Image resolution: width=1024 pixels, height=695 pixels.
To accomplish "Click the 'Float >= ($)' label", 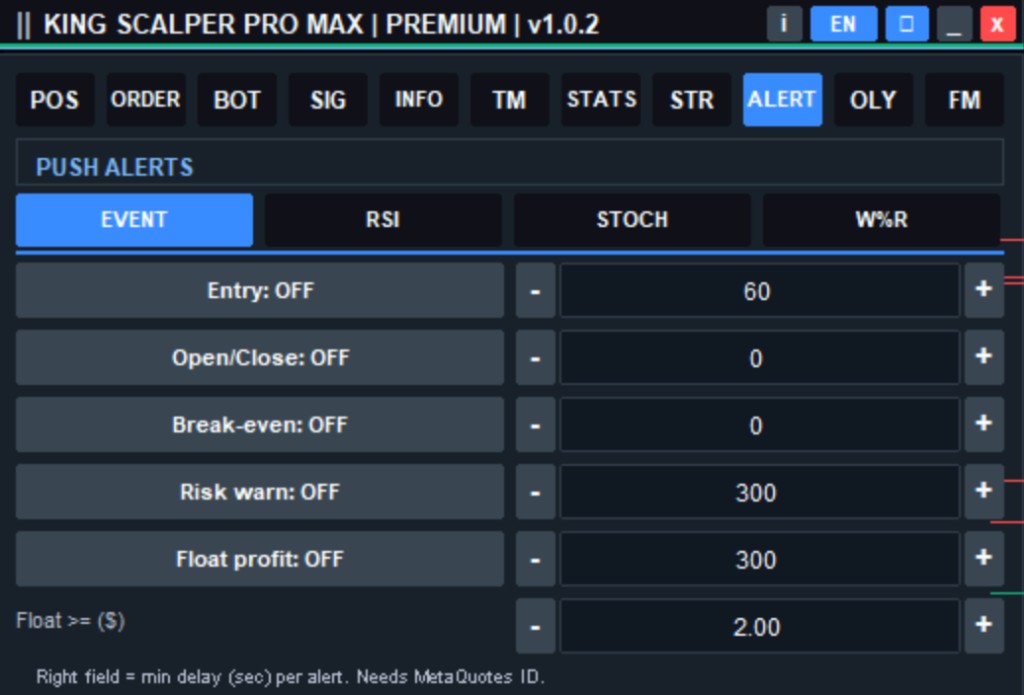I will (71, 621).
